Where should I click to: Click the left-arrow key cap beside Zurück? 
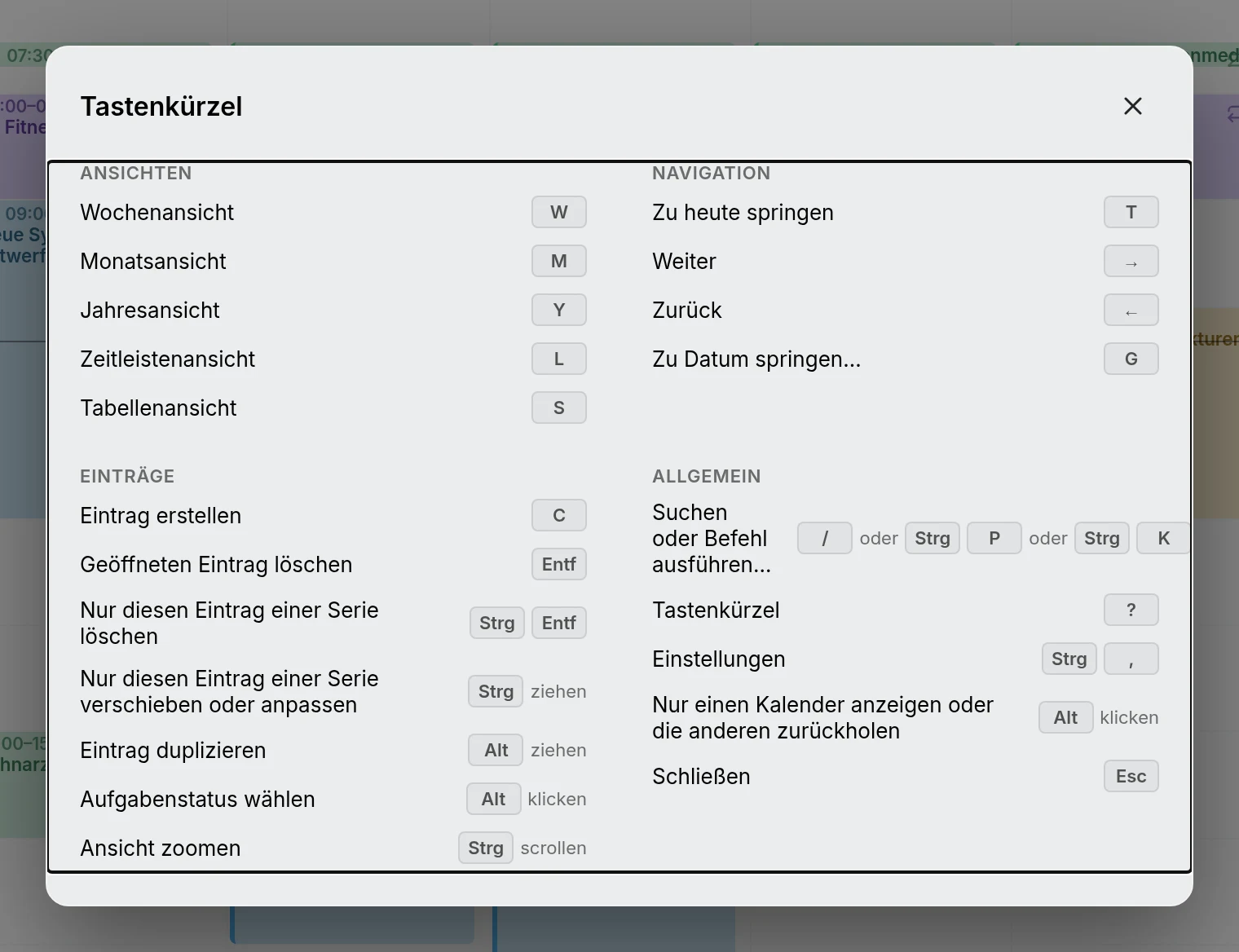coord(1131,310)
